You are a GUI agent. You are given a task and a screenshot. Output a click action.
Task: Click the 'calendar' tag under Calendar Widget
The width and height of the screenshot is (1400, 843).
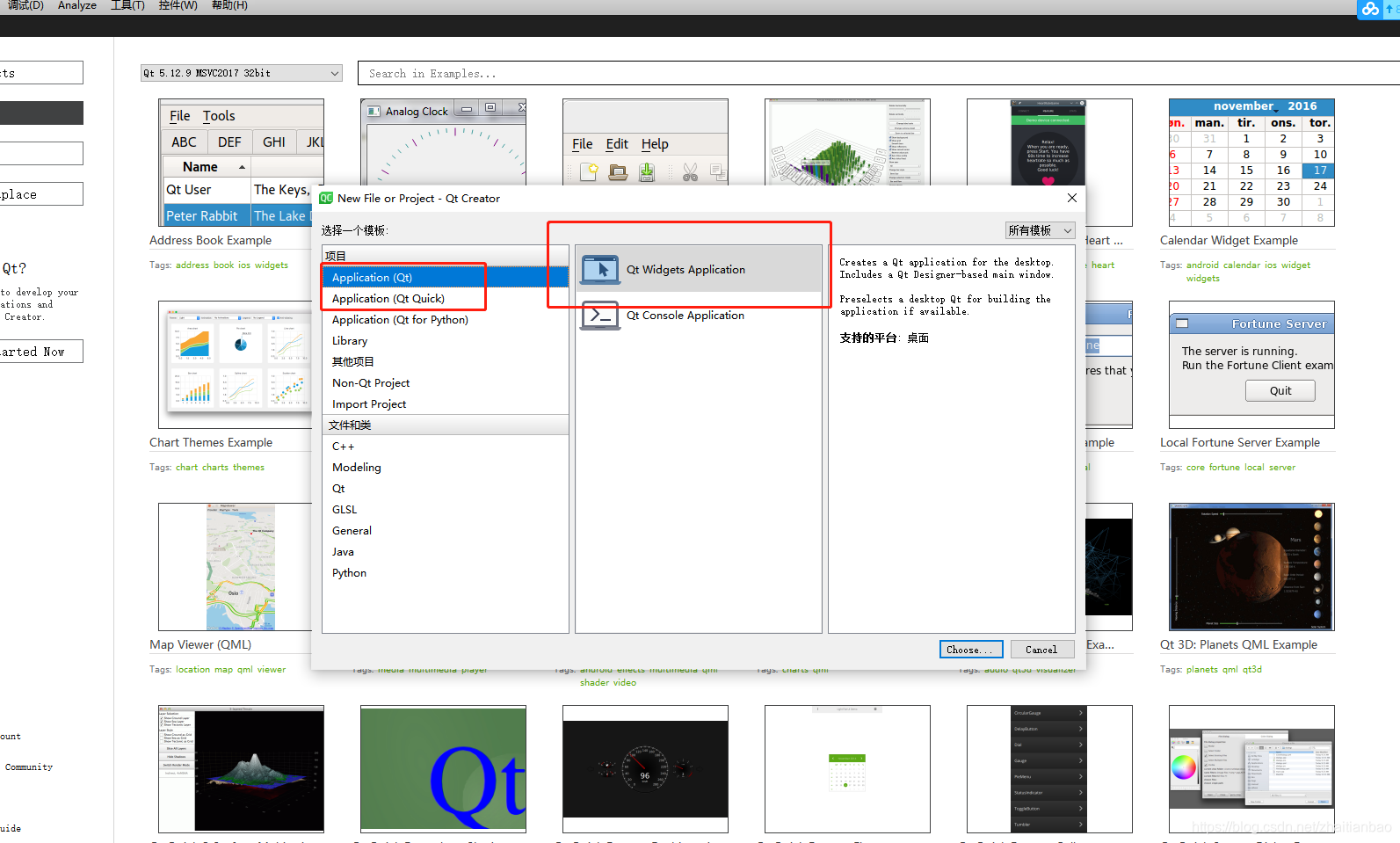[1242, 265]
